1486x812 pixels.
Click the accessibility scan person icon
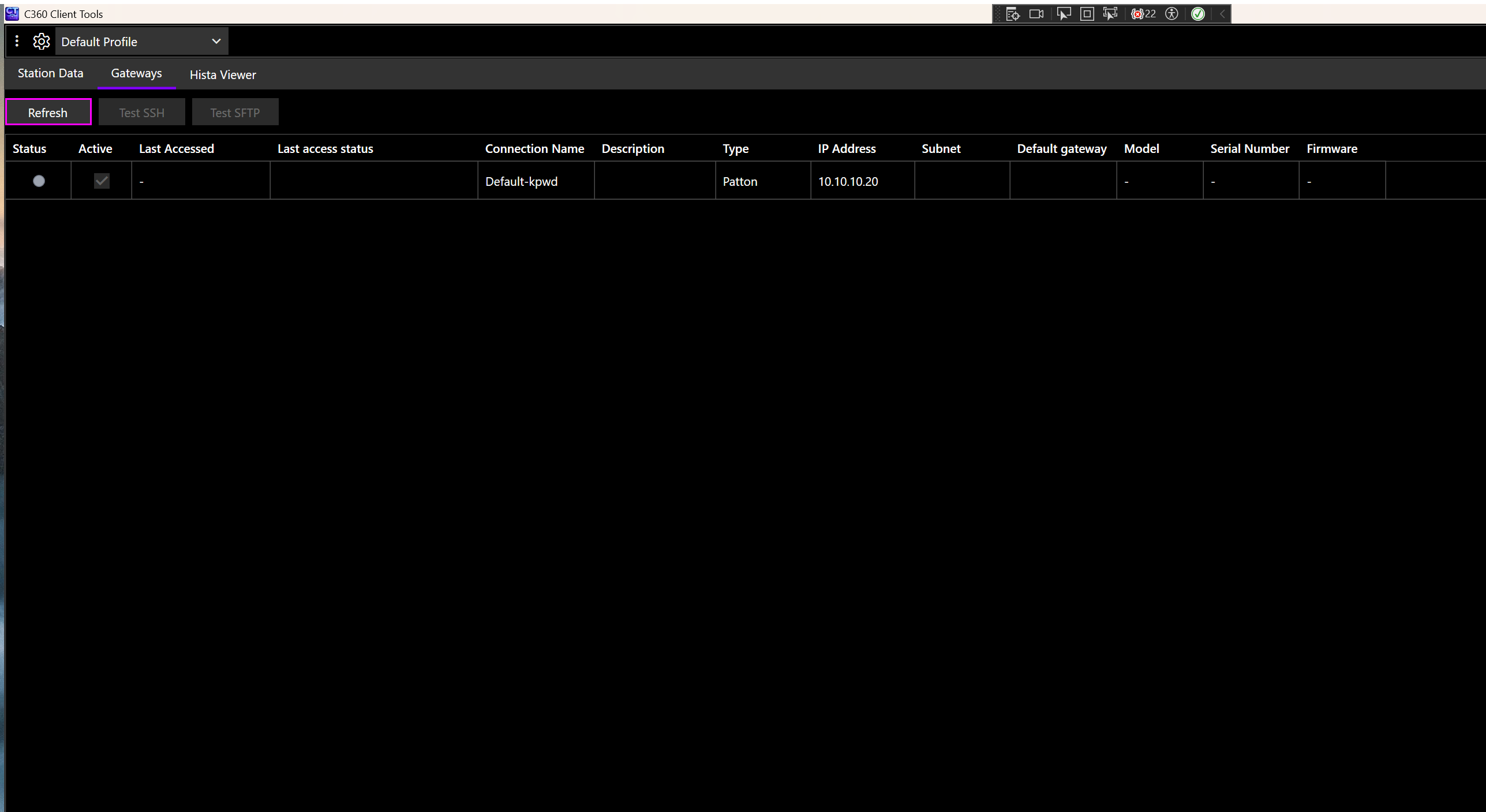tap(1171, 14)
